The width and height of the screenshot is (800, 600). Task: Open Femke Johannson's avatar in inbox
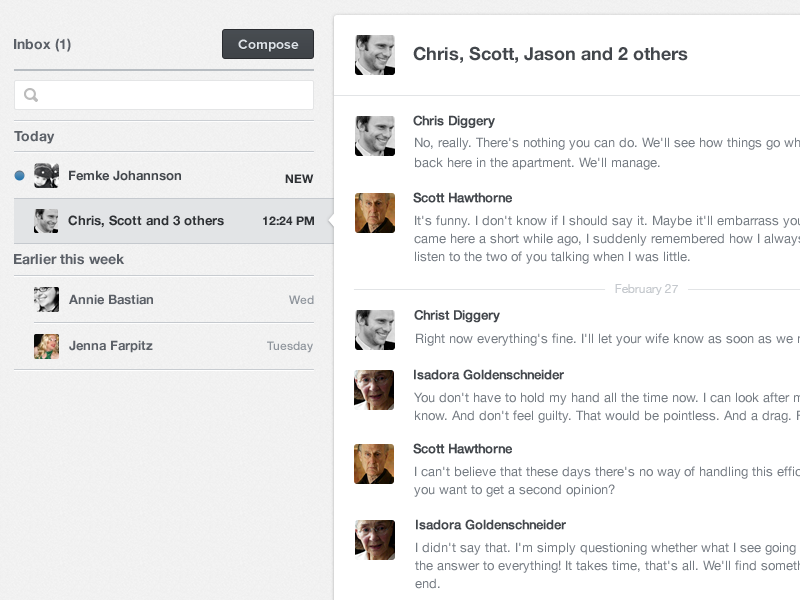pos(46,176)
